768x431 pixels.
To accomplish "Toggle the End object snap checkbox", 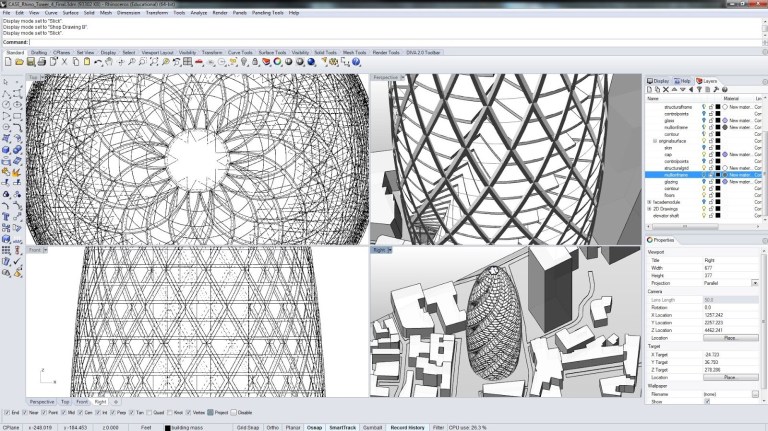I will point(6,412).
